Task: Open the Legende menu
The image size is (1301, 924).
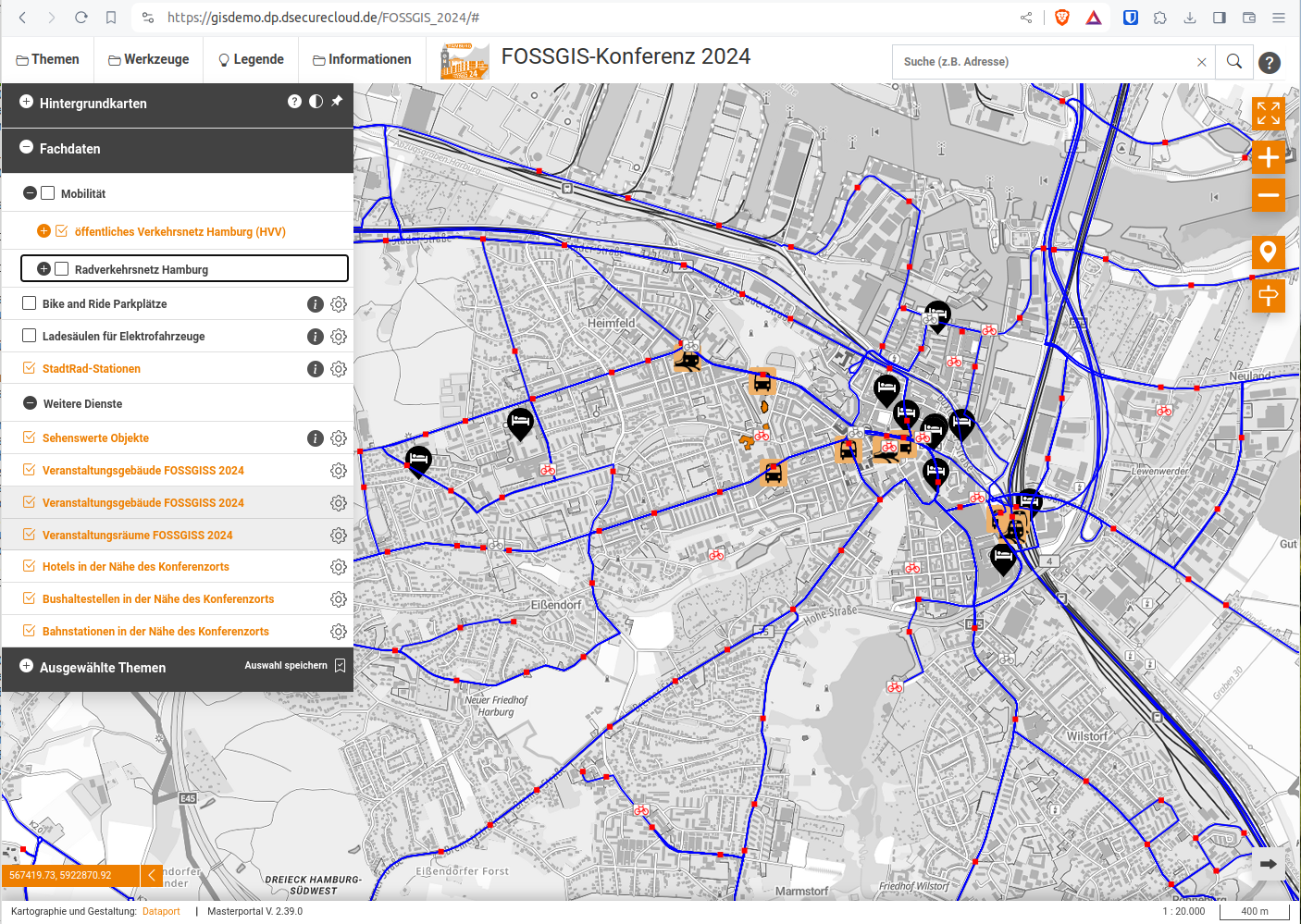Action: tap(251, 59)
